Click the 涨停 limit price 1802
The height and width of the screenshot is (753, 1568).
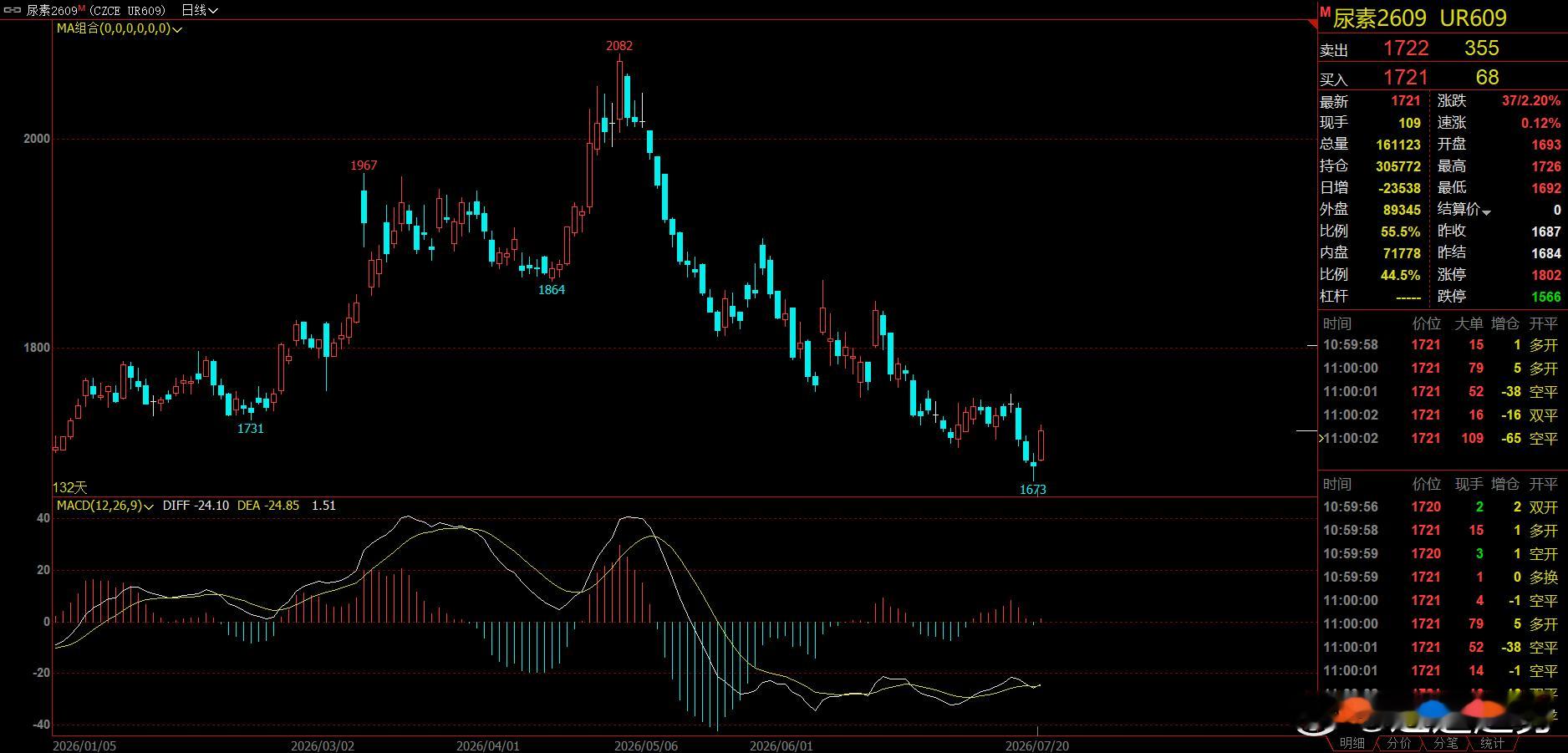[1545, 275]
